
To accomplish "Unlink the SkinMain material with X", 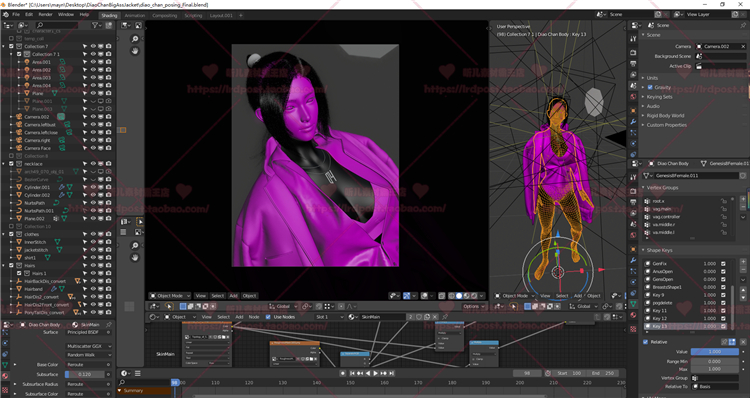I will (434, 317).
